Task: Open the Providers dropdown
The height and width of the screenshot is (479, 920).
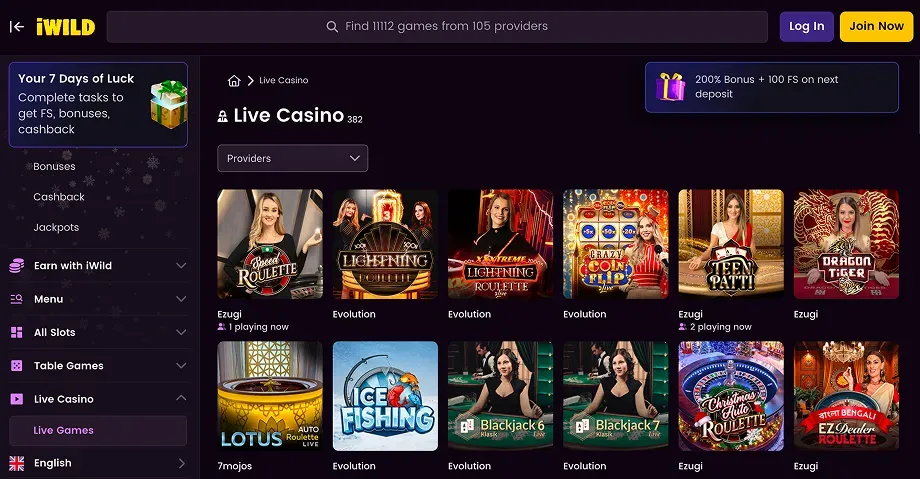Action: point(292,158)
